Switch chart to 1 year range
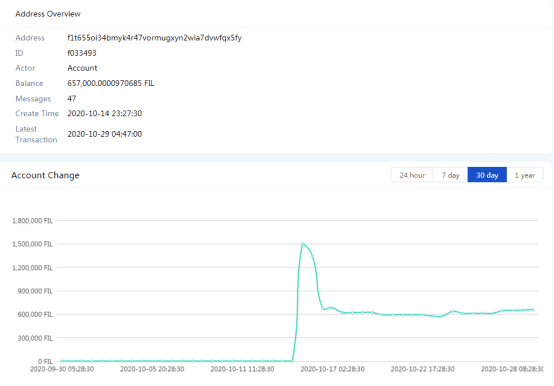Image resolution: width=554 pixels, height=386 pixels. 525,175
